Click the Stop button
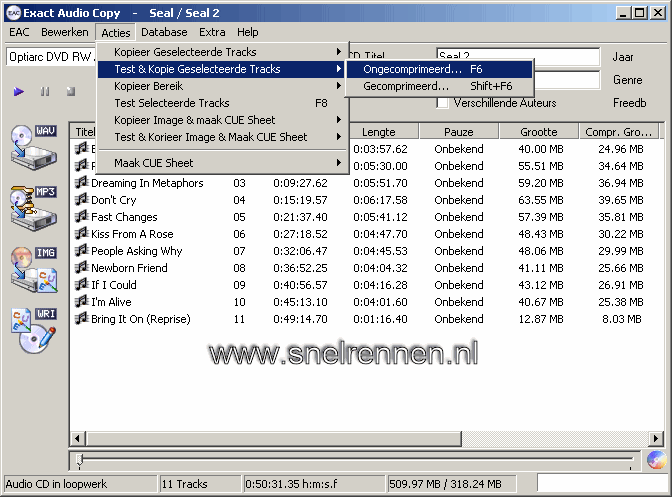Image resolution: width=672 pixels, height=497 pixels. coord(71,91)
